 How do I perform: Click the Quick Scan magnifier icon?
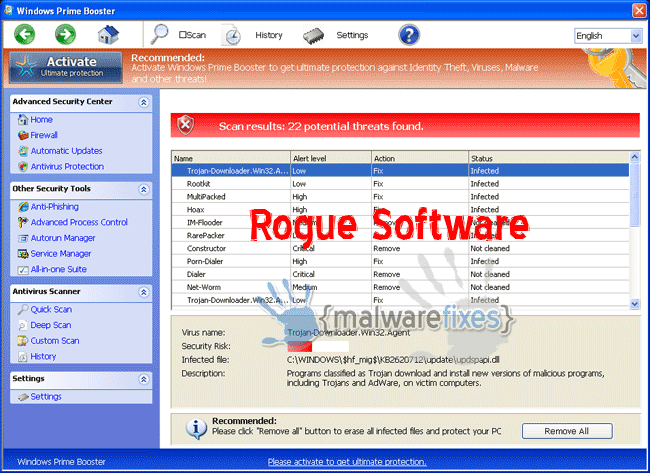tap(23, 310)
